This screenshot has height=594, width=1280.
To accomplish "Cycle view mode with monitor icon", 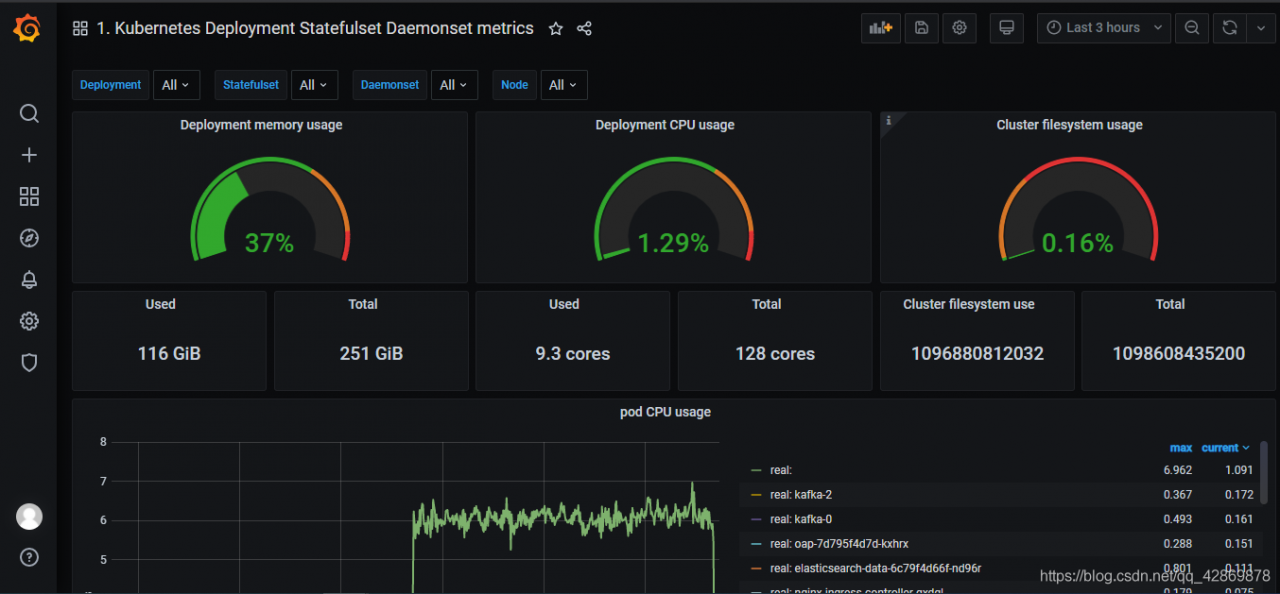I will click(1007, 28).
